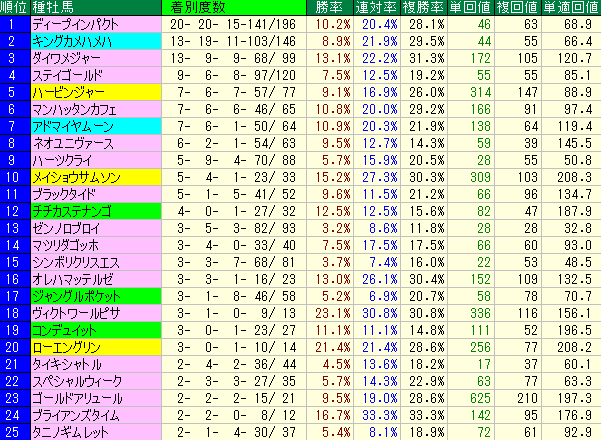
Task: Click 単回値 17 for タイキシャトル
Action: click(471, 364)
